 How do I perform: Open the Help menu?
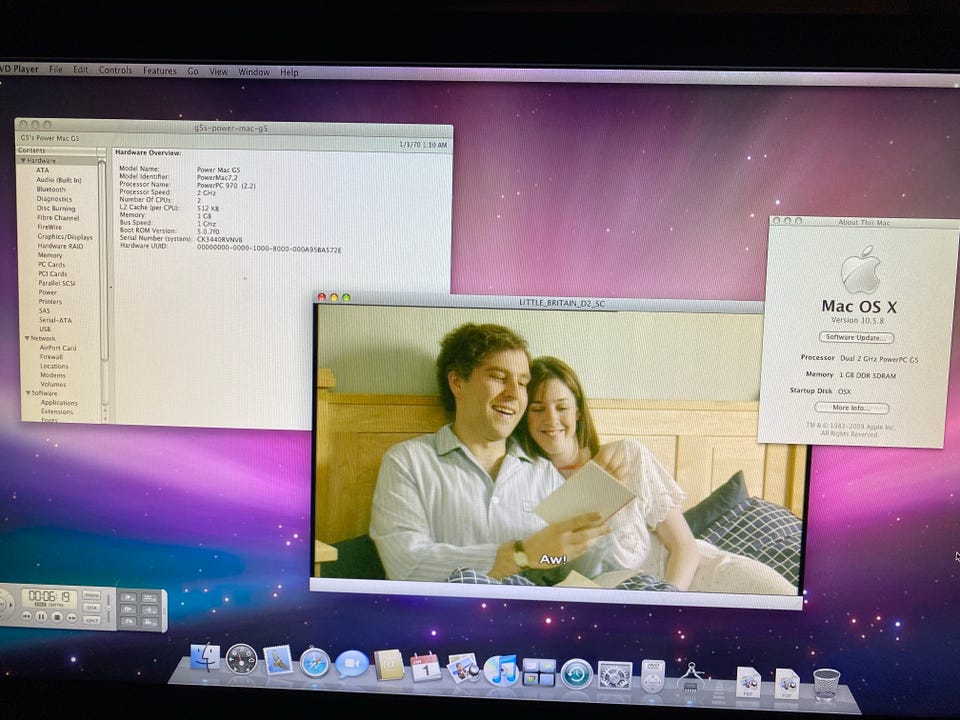289,72
